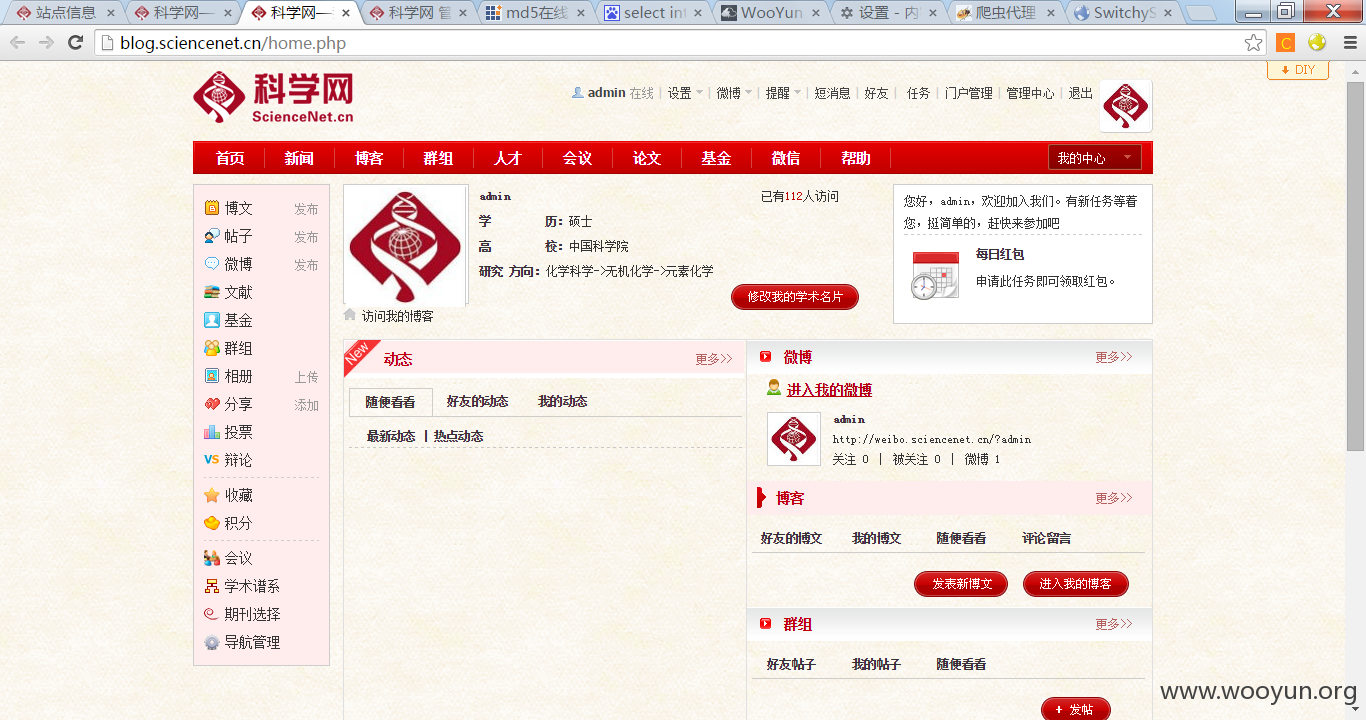Reload the page with browser refresh icon
This screenshot has height=720, width=1366.
point(75,42)
